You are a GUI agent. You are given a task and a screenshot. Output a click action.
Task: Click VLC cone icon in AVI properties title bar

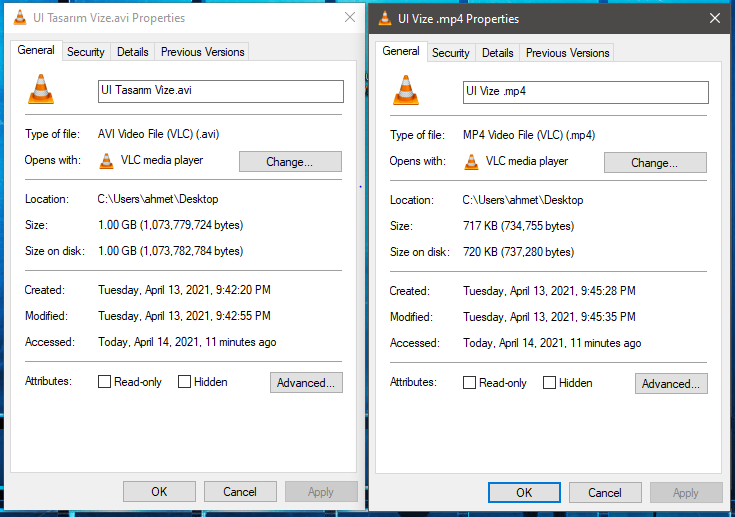tap(20, 17)
